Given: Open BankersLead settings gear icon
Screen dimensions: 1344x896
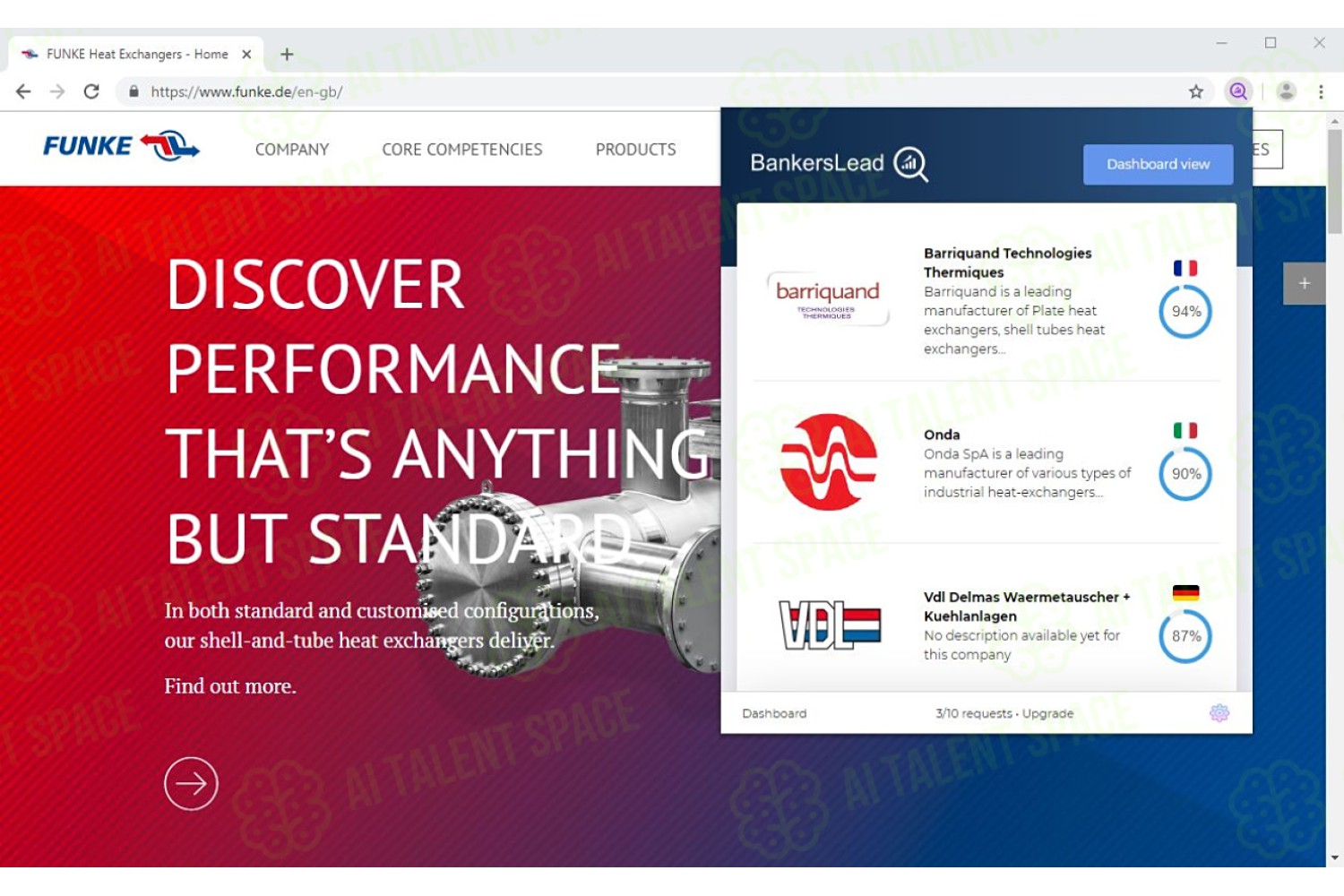Looking at the screenshot, I should pyautogui.click(x=1219, y=713).
